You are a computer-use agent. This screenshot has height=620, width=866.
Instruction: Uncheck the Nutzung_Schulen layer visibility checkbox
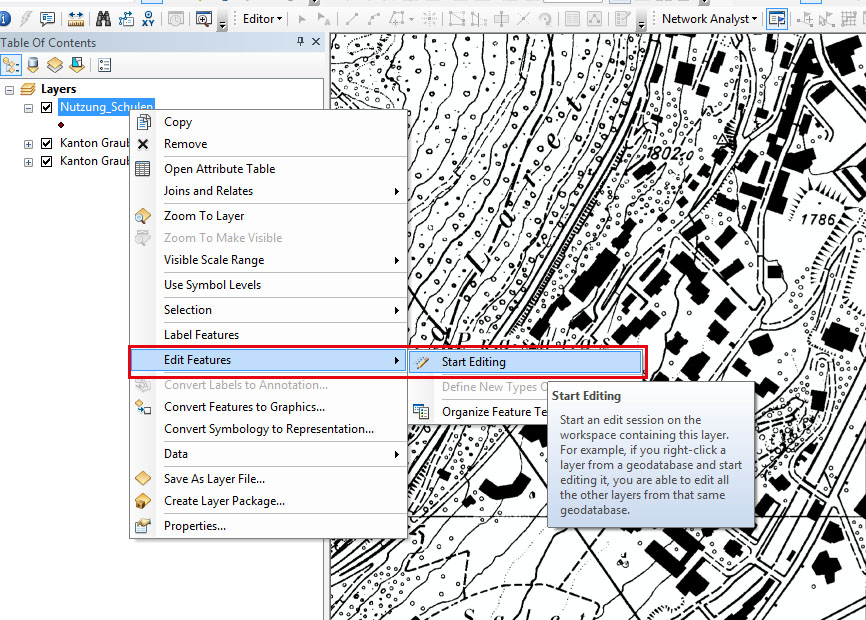[x=46, y=108]
